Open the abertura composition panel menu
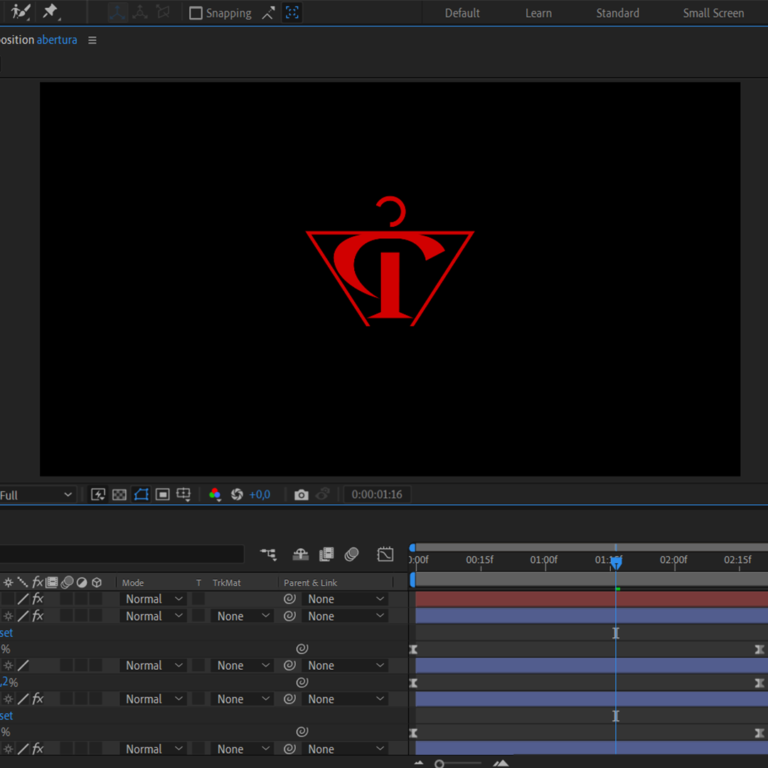Screen dimensions: 768x768 pyautogui.click(x=93, y=40)
